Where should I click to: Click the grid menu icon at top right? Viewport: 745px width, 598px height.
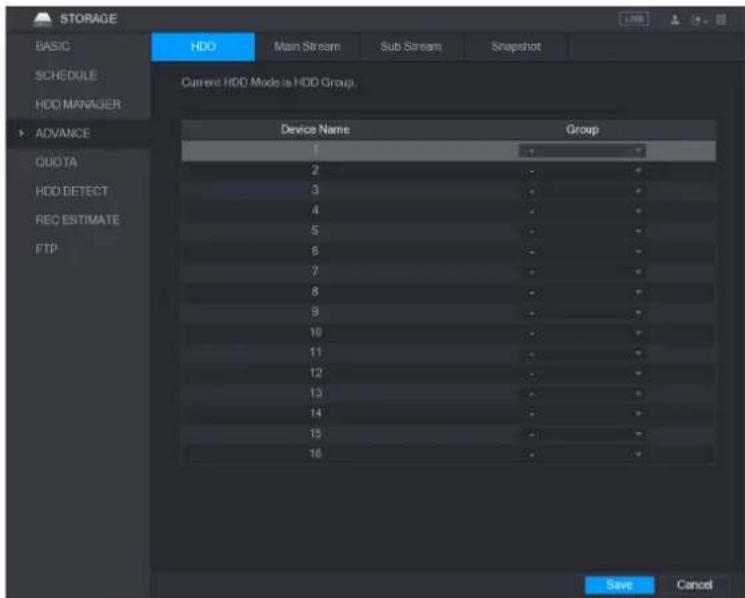point(721,19)
